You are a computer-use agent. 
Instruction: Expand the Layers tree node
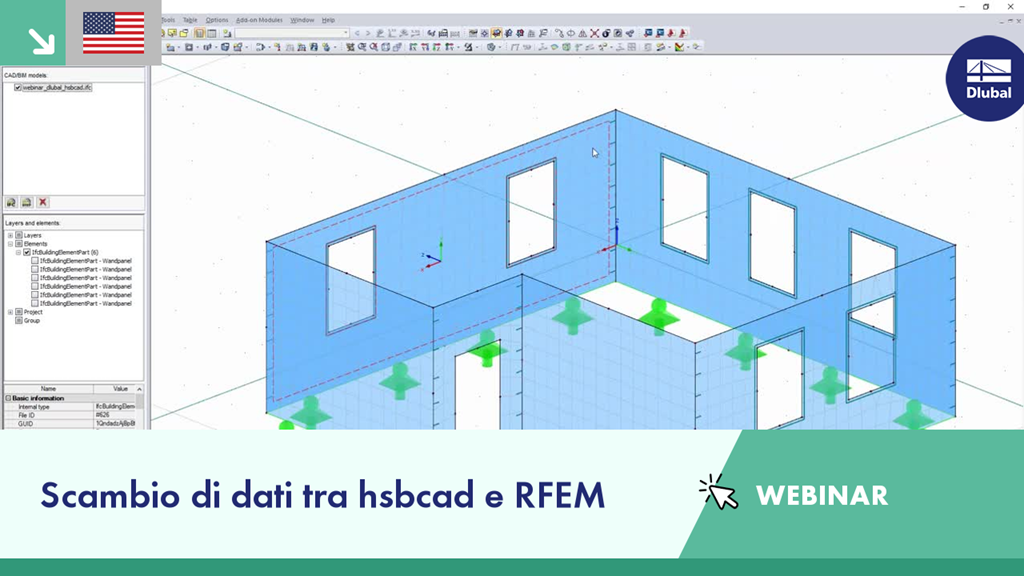(10, 235)
